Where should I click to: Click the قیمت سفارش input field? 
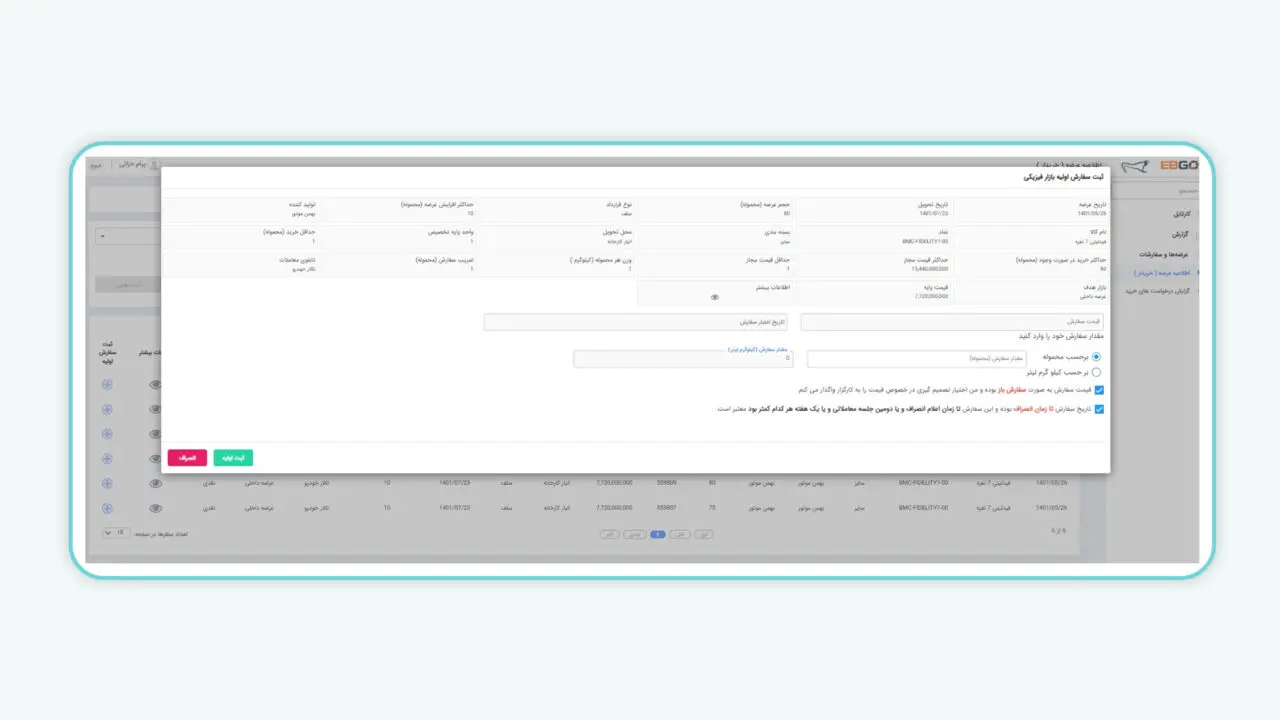click(x=951, y=322)
